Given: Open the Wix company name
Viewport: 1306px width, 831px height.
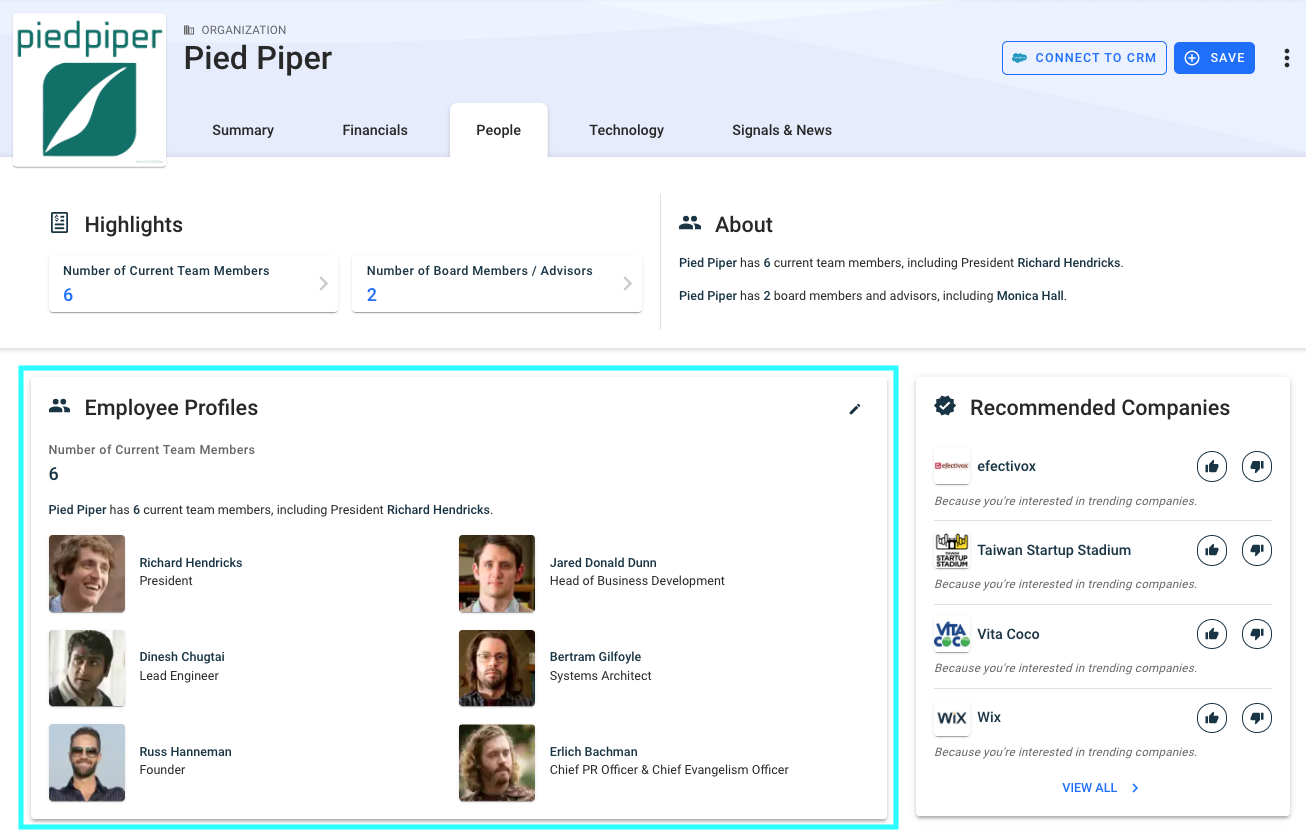Looking at the screenshot, I should click(989, 717).
